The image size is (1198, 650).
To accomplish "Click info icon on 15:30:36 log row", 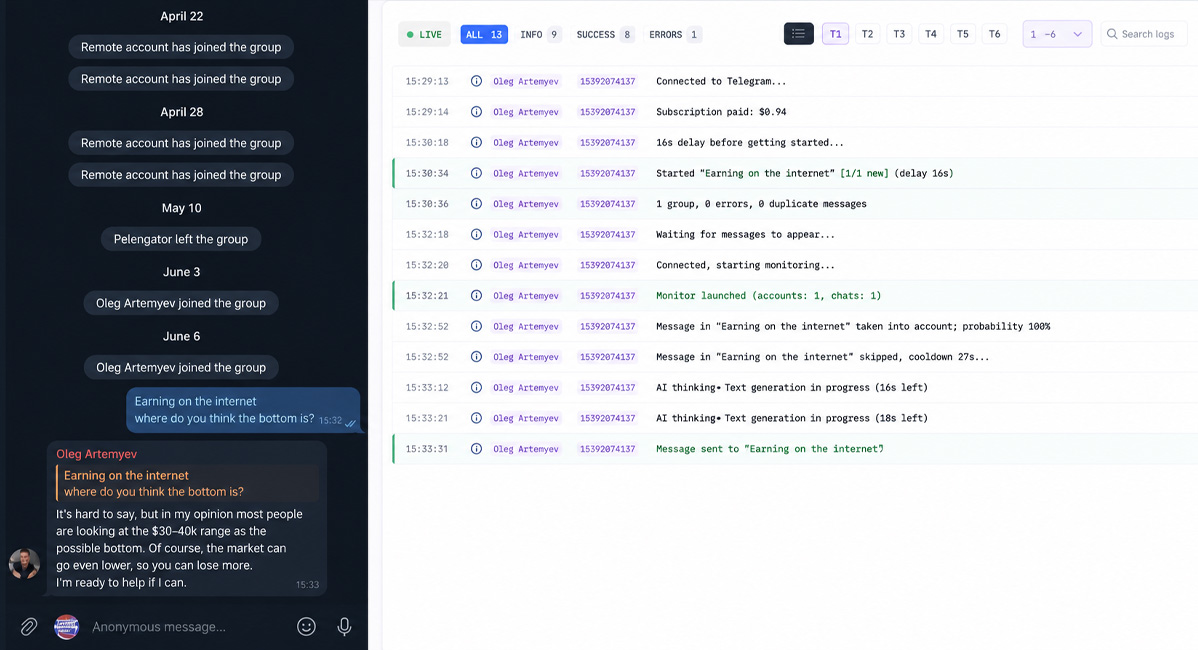I will tap(476, 204).
